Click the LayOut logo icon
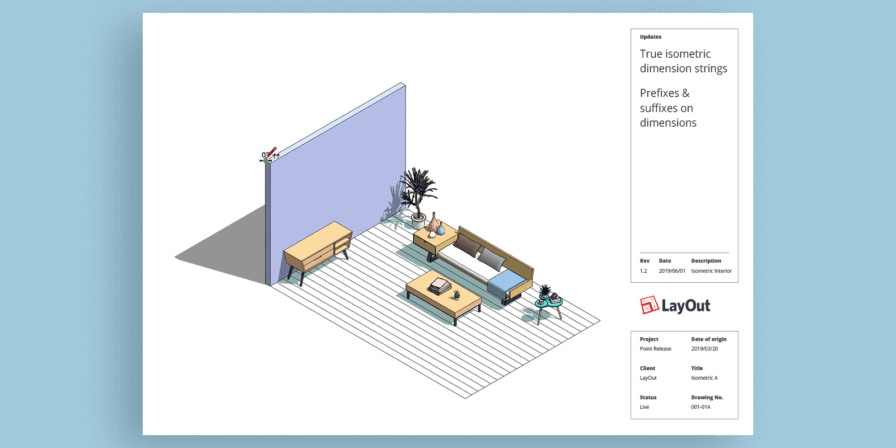Screen dimensions: 896x448 (649, 305)
